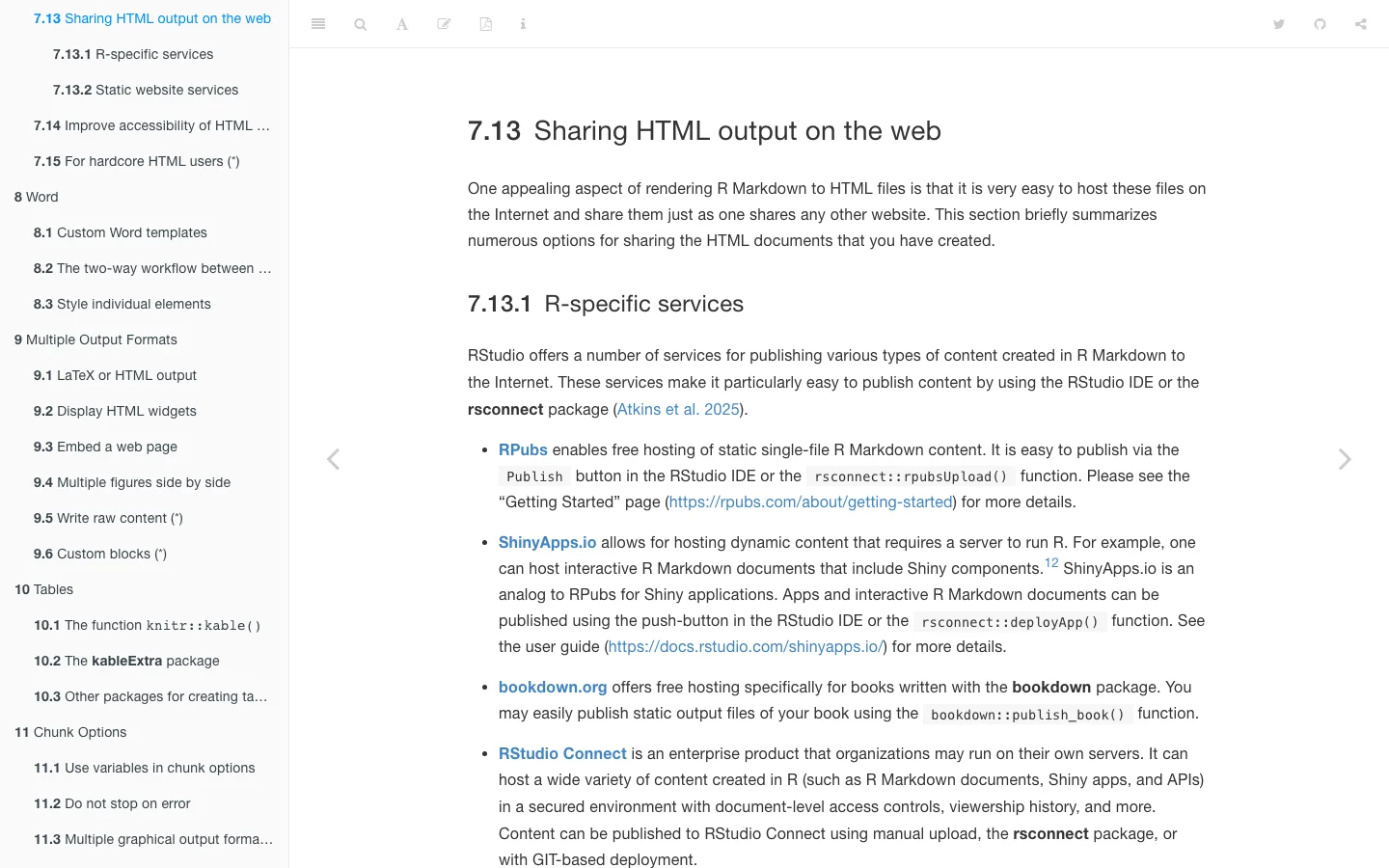The height and width of the screenshot is (868, 1389).
Task: Open 11.2 Do not stop on error
Action: click(112, 803)
